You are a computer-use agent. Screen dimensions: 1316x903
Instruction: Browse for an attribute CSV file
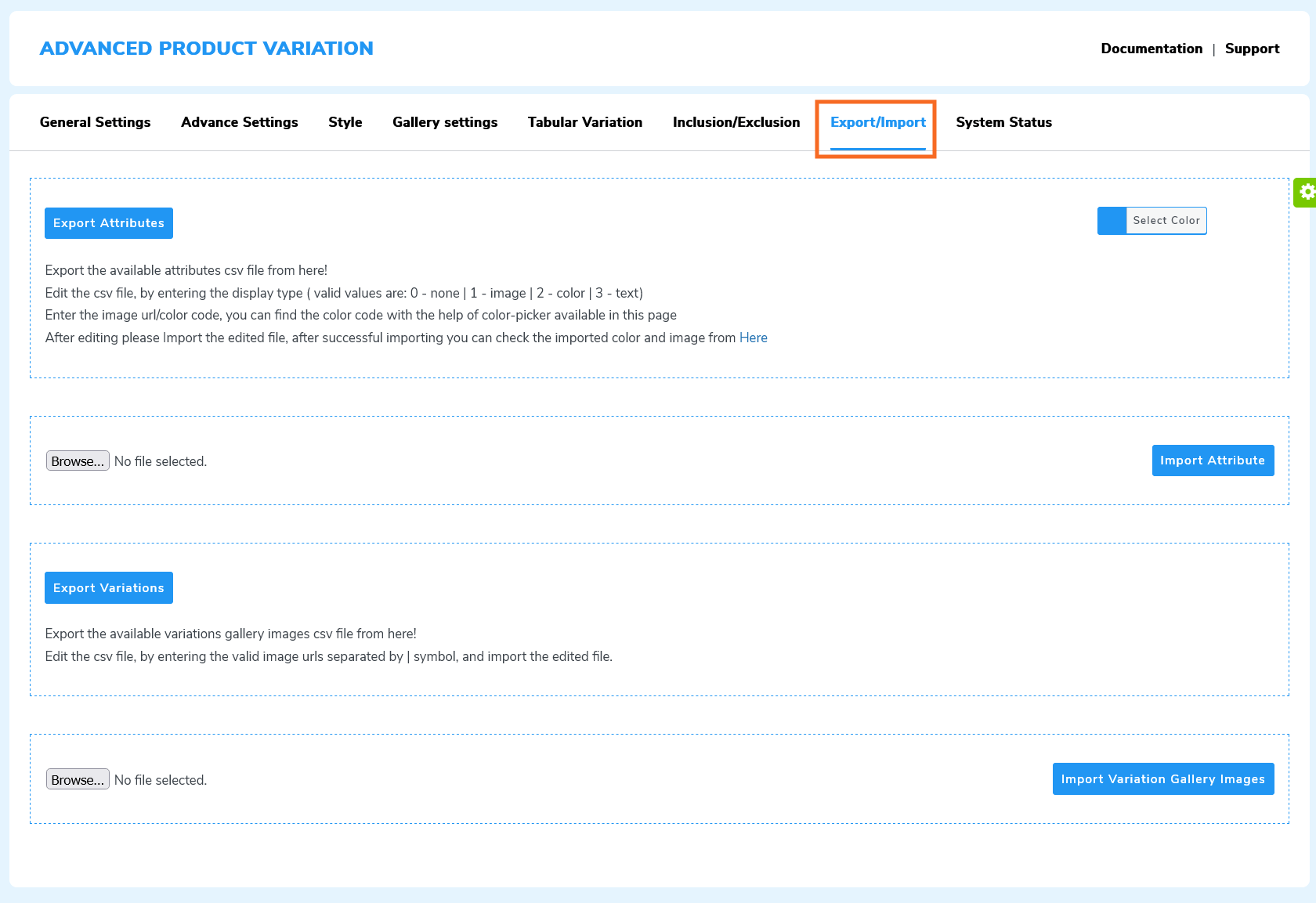[78, 461]
